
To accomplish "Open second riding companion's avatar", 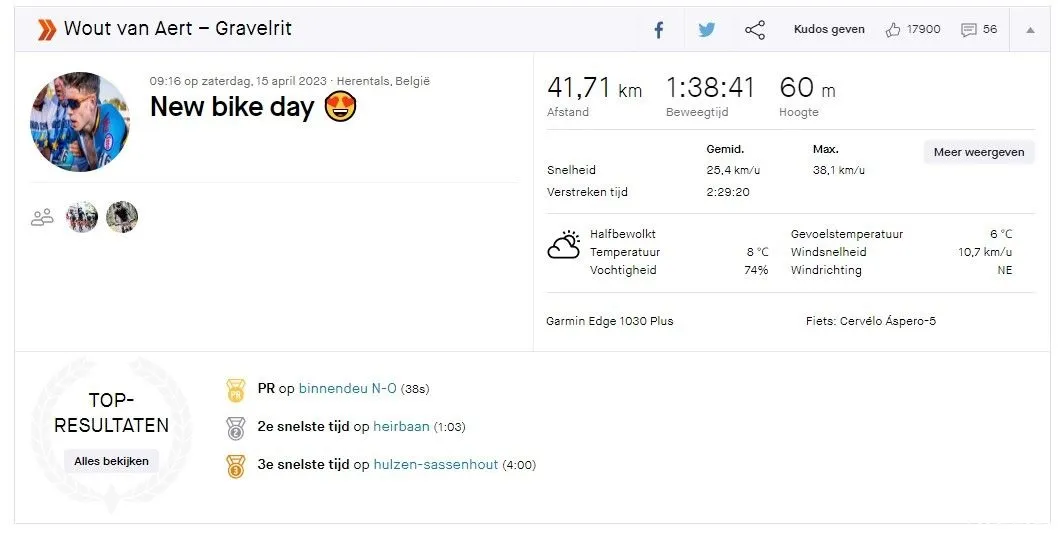I will [x=122, y=217].
